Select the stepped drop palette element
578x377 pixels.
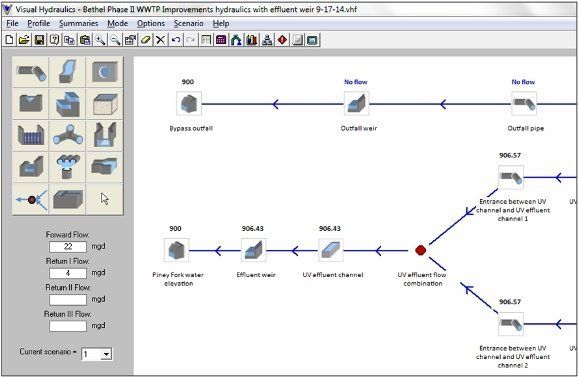click(x=67, y=103)
